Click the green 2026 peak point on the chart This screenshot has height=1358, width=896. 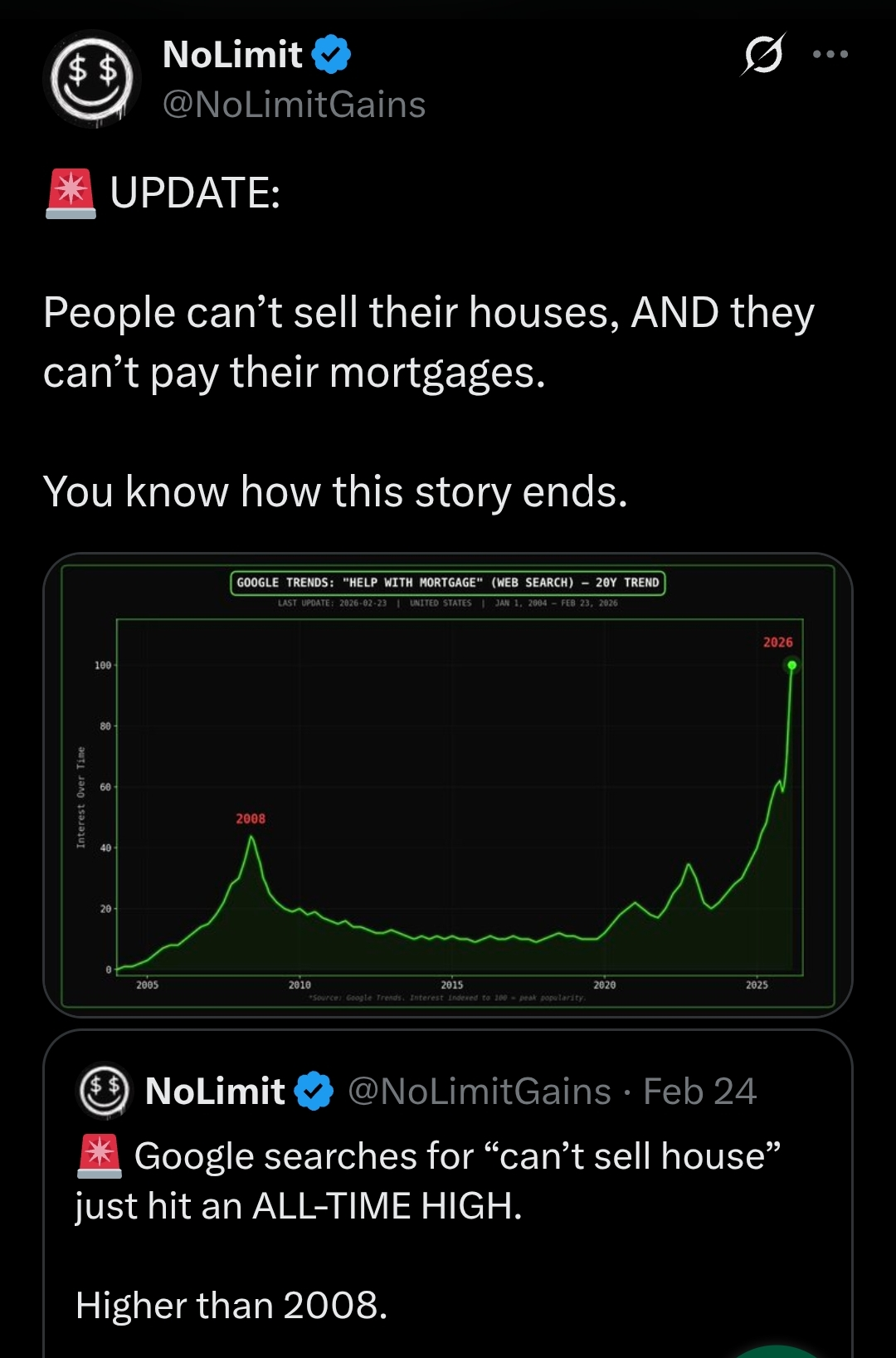pyautogui.click(x=791, y=666)
